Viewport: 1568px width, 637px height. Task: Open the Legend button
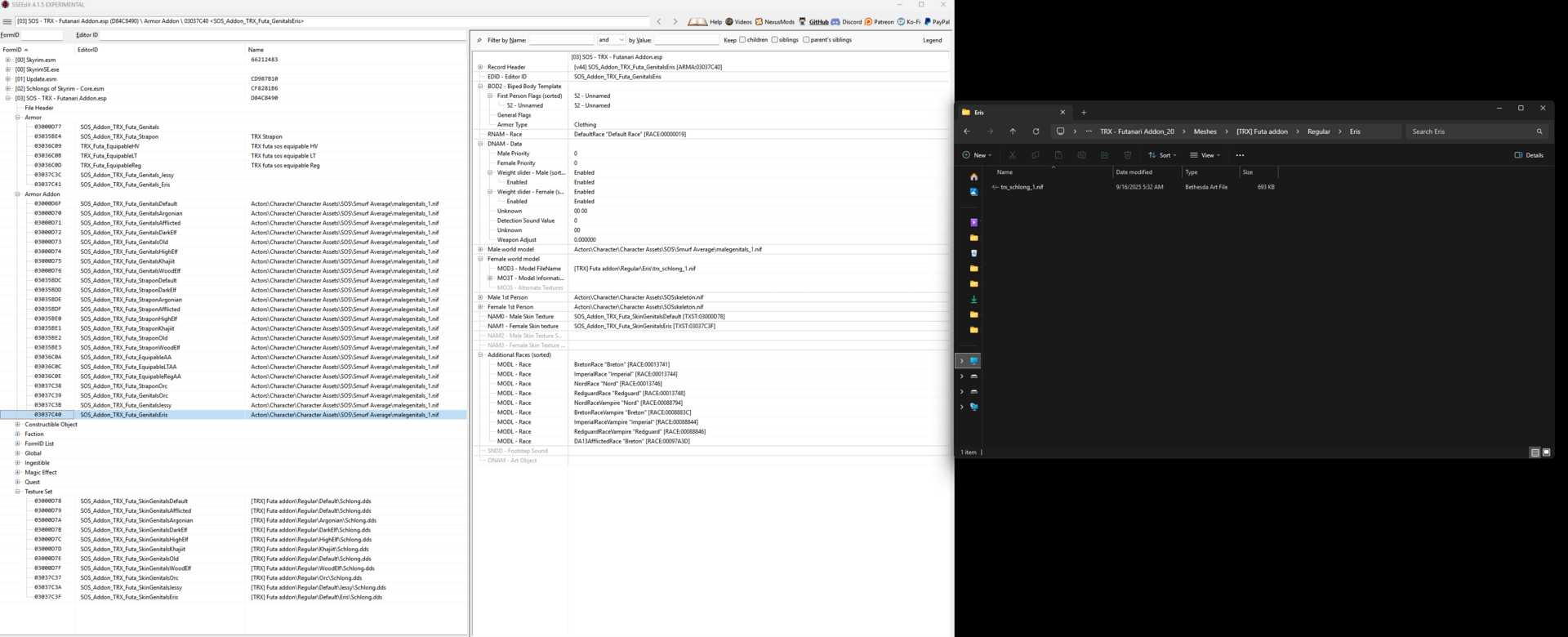pyautogui.click(x=932, y=40)
